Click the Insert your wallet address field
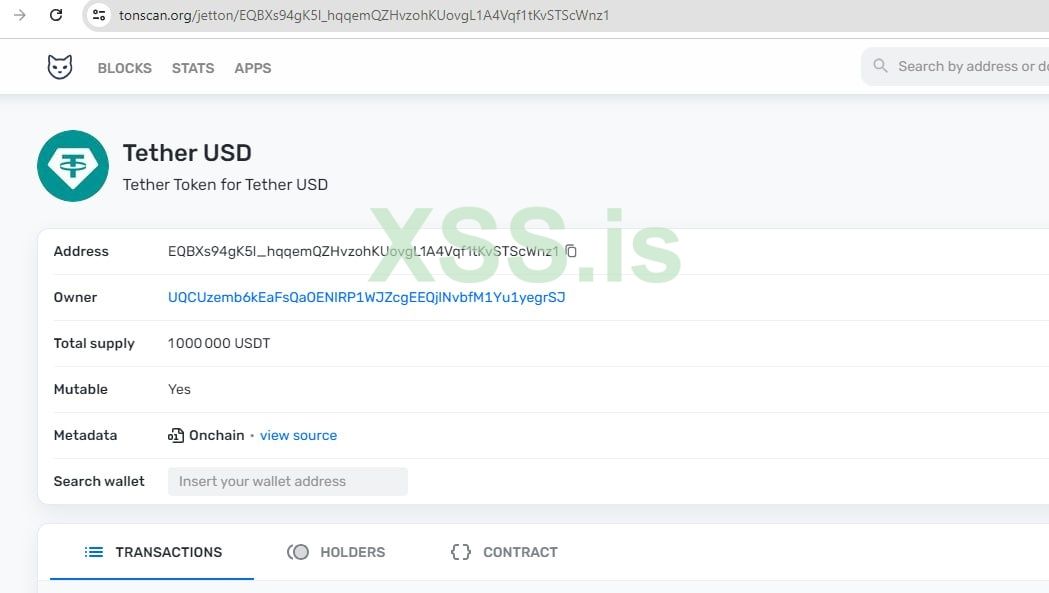The width and height of the screenshot is (1049, 593). pyautogui.click(x=288, y=481)
